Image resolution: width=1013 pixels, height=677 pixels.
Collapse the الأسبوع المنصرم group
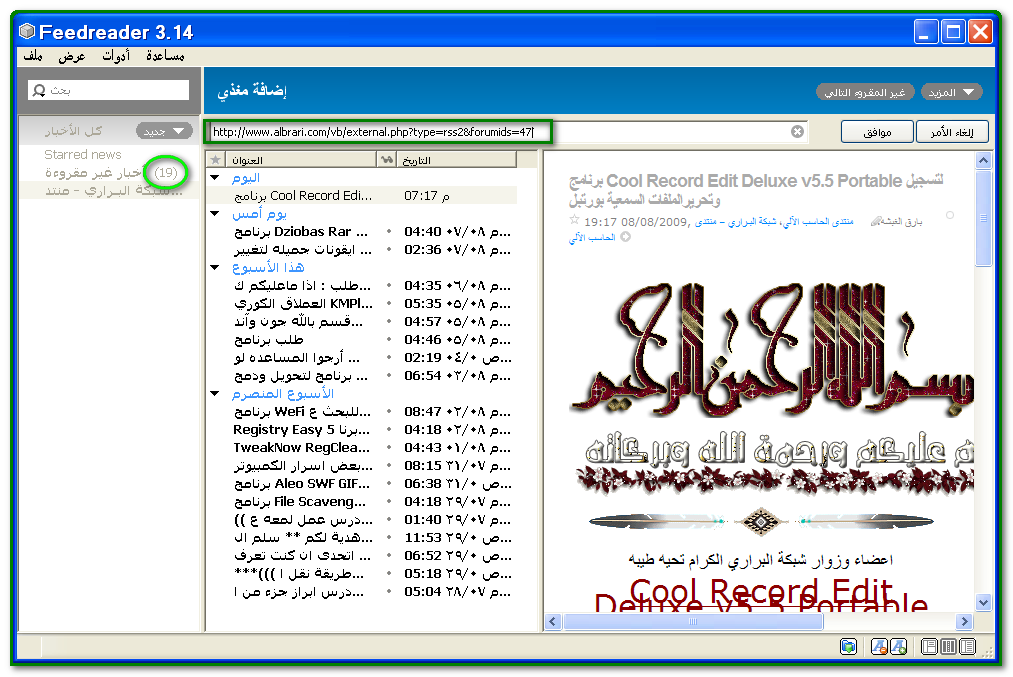[215, 393]
